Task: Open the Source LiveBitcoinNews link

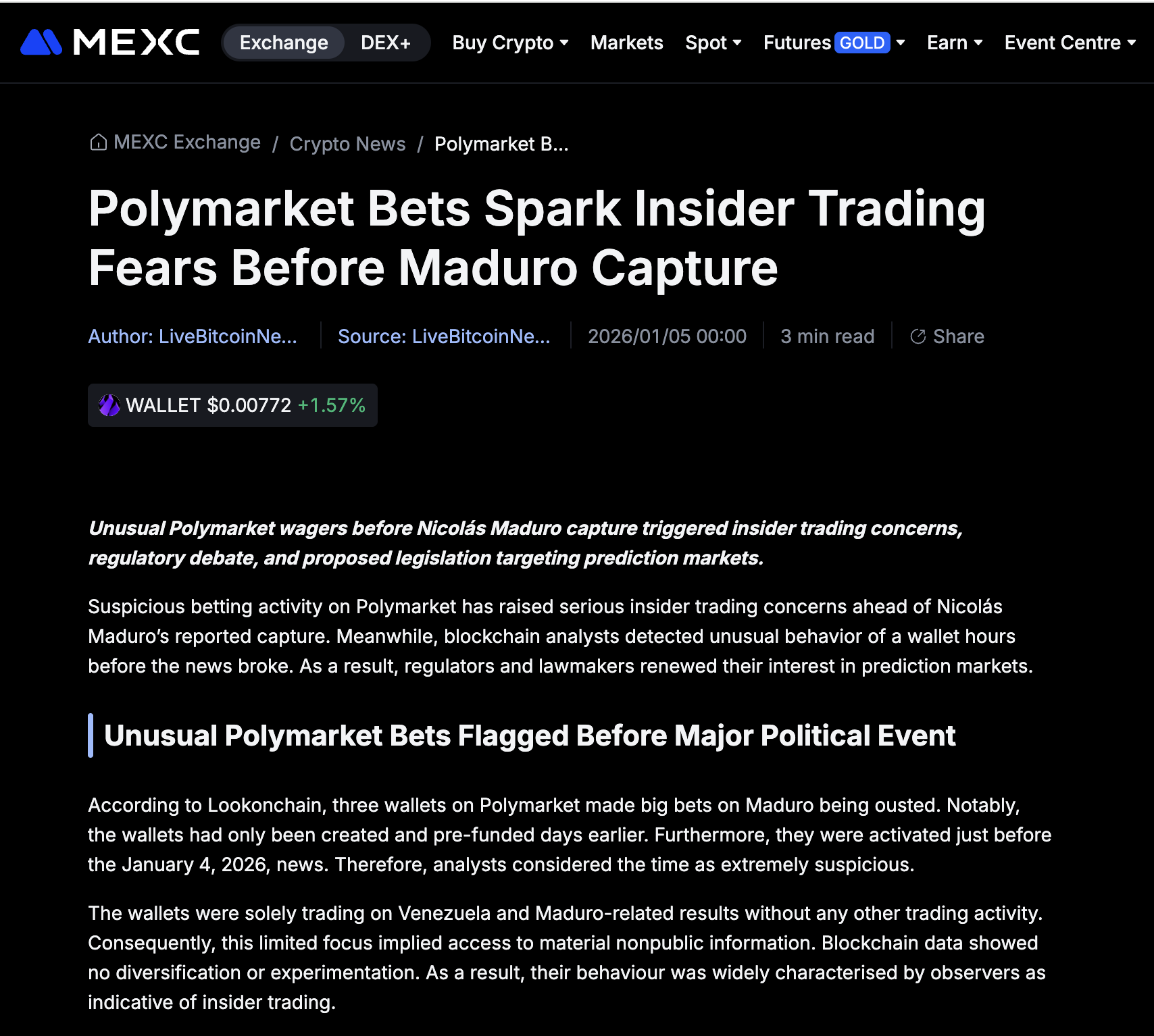Action: (x=444, y=336)
